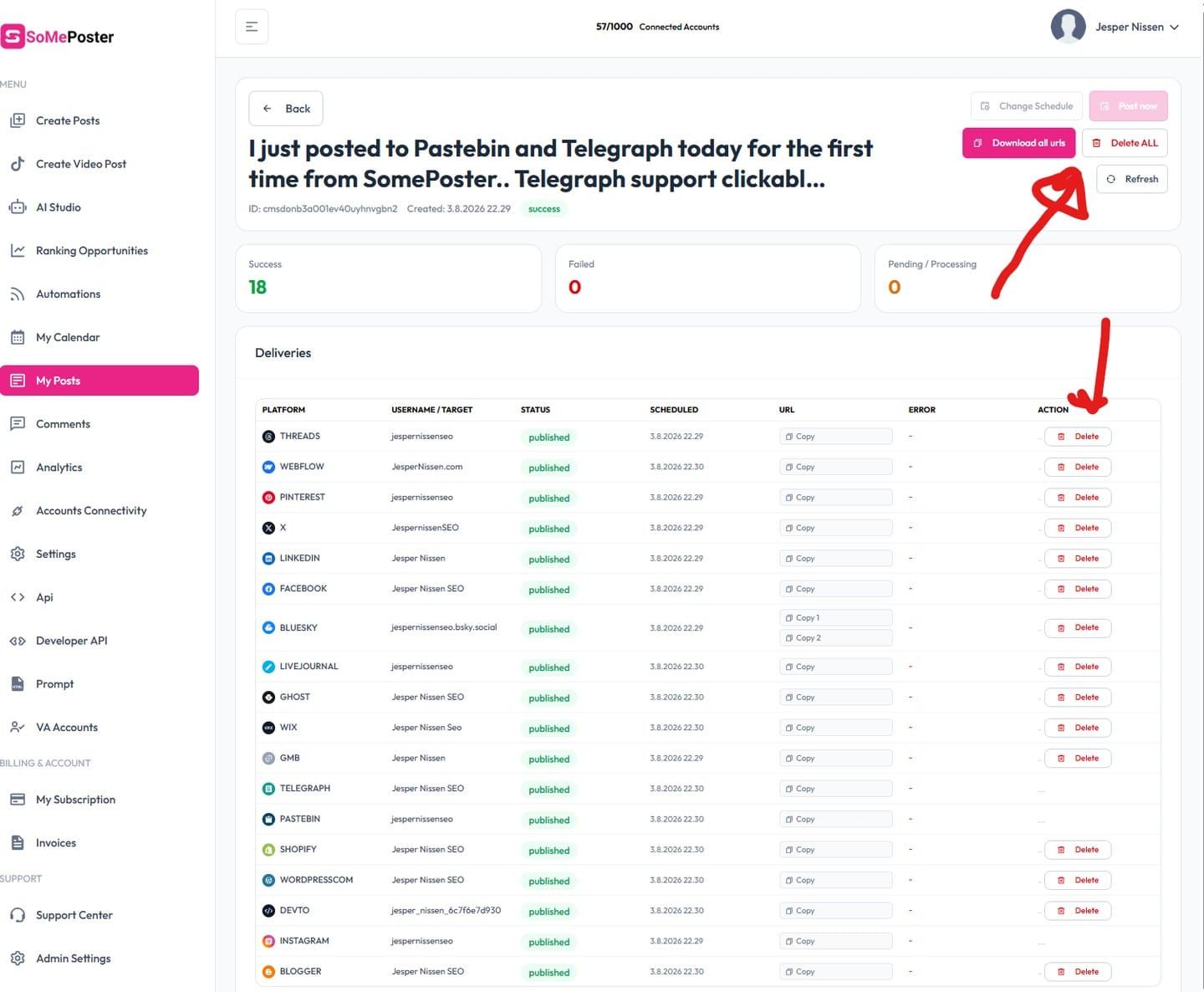1204x992 pixels.
Task: Click the FACEBOOK platform icon
Action: (x=268, y=589)
